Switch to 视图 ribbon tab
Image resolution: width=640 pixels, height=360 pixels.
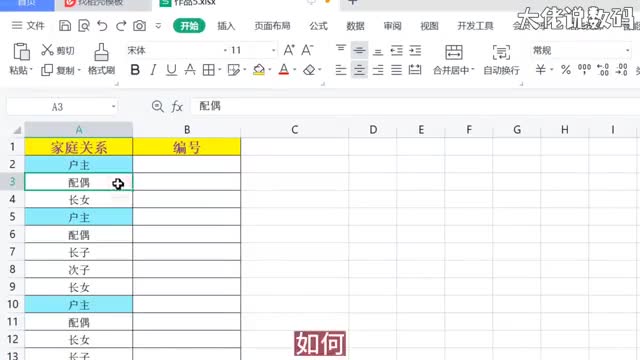[x=429, y=26]
